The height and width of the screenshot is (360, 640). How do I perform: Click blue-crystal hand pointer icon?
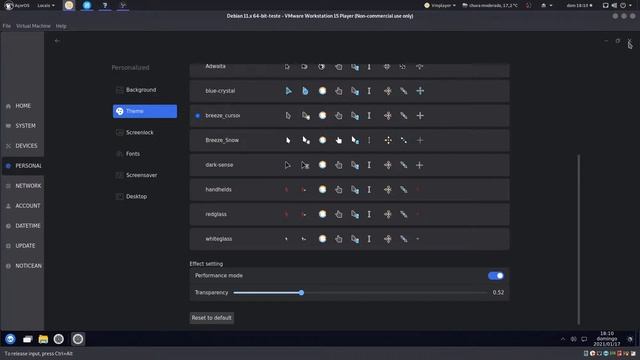(x=338, y=91)
